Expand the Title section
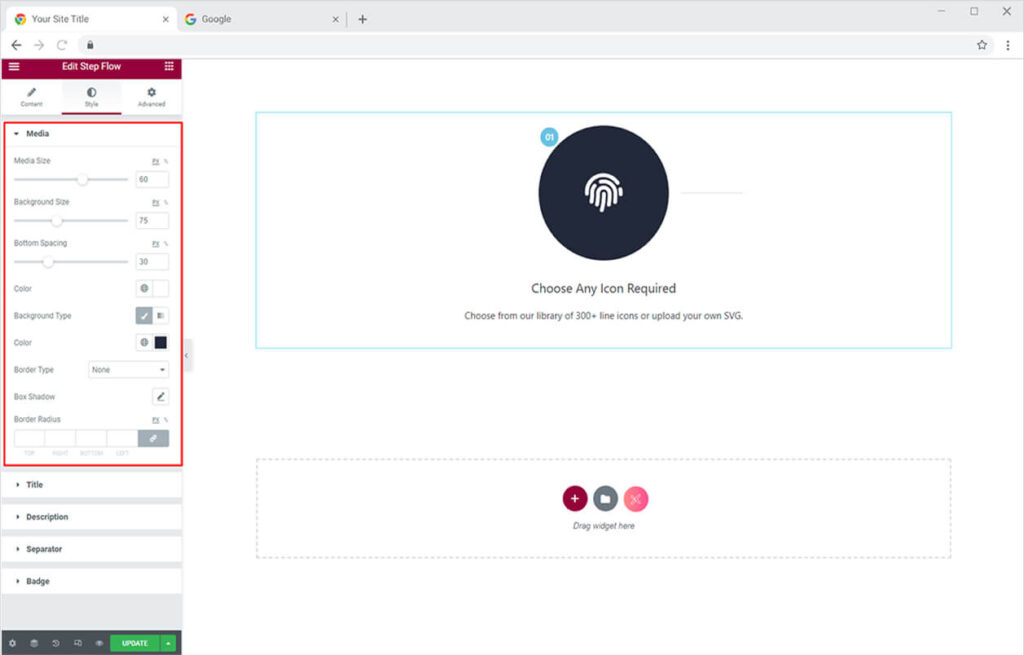The height and width of the screenshot is (655, 1024). click(34, 485)
